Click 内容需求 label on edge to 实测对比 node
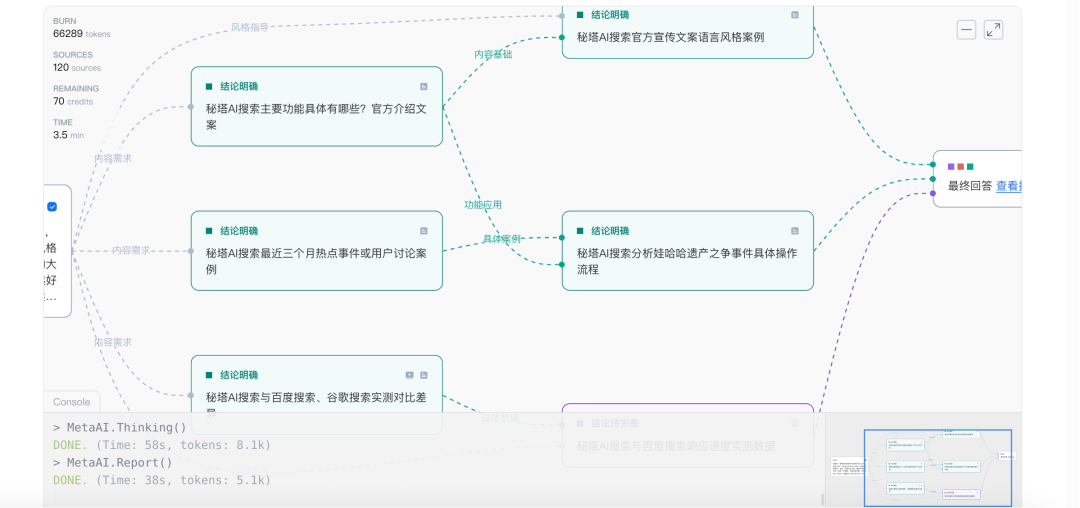 pyautogui.click(x=113, y=342)
